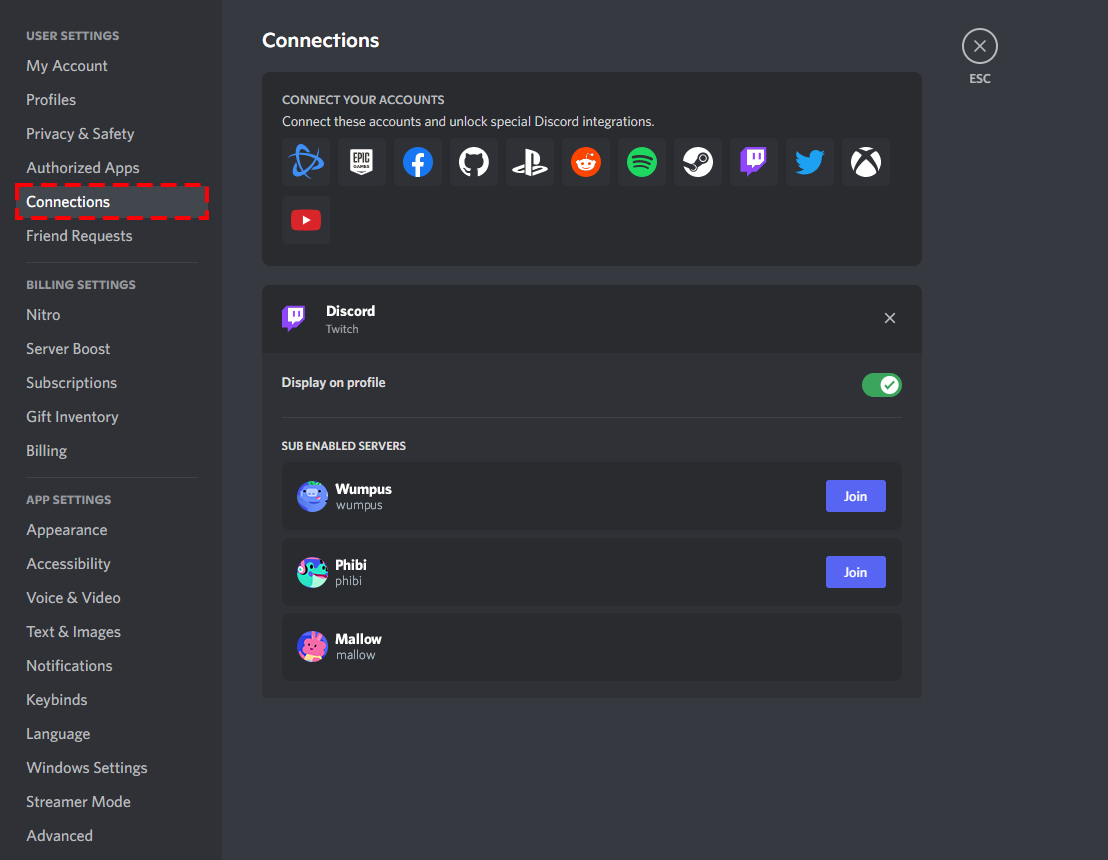Join the Wumpus server
This screenshot has width=1108, height=860.
pos(855,496)
